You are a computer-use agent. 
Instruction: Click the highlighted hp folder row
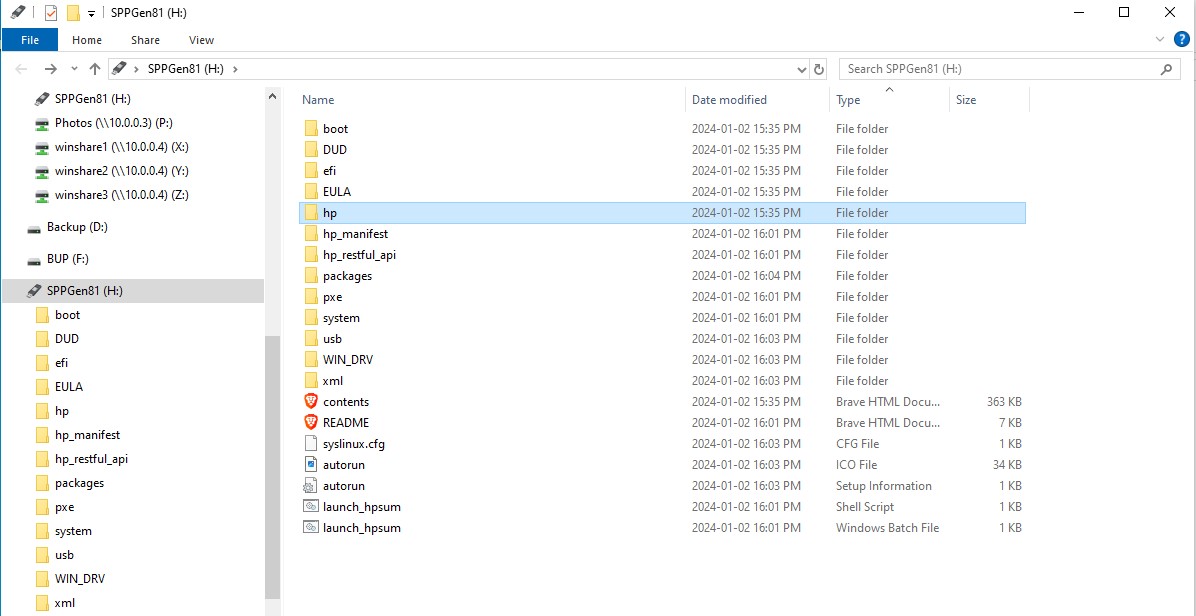[662, 213]
